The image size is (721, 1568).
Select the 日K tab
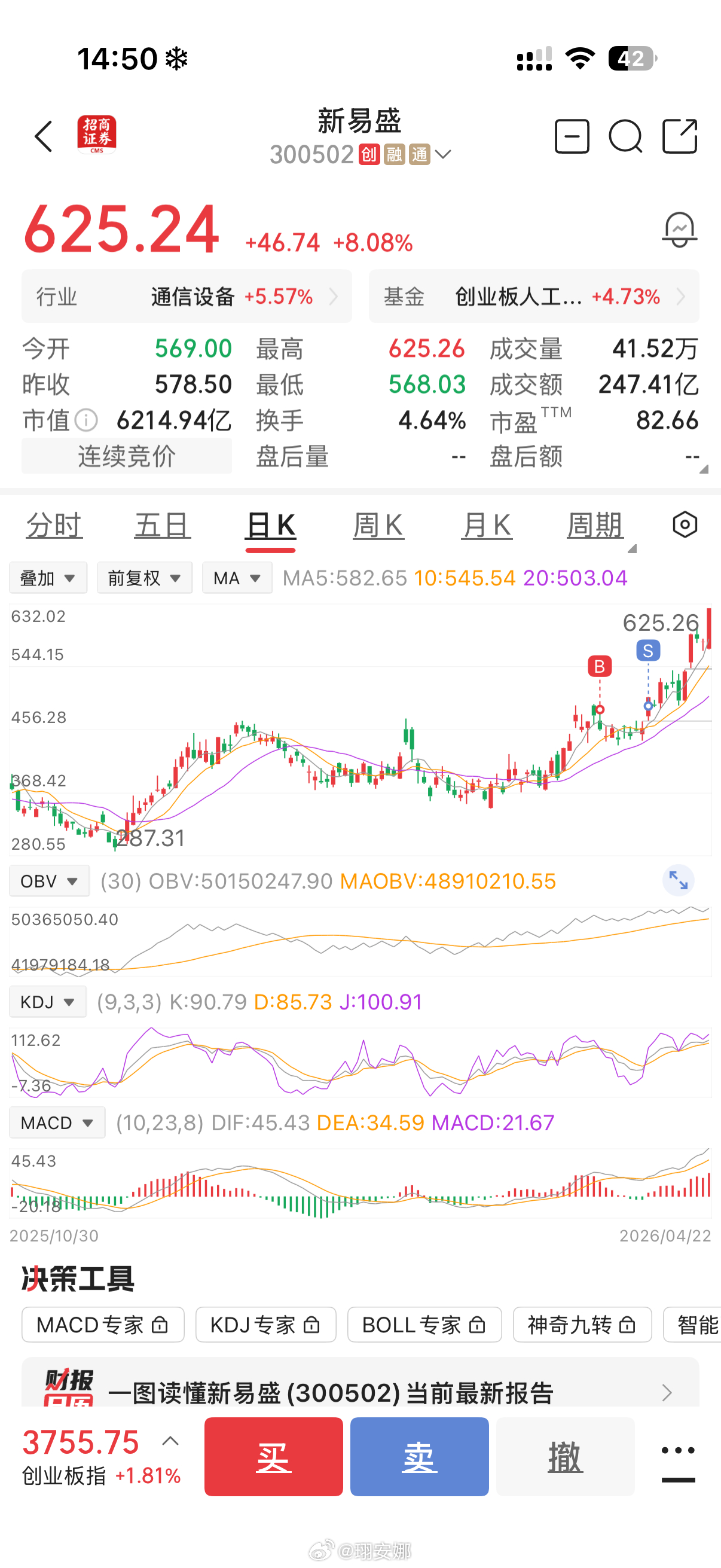[271, 525]
